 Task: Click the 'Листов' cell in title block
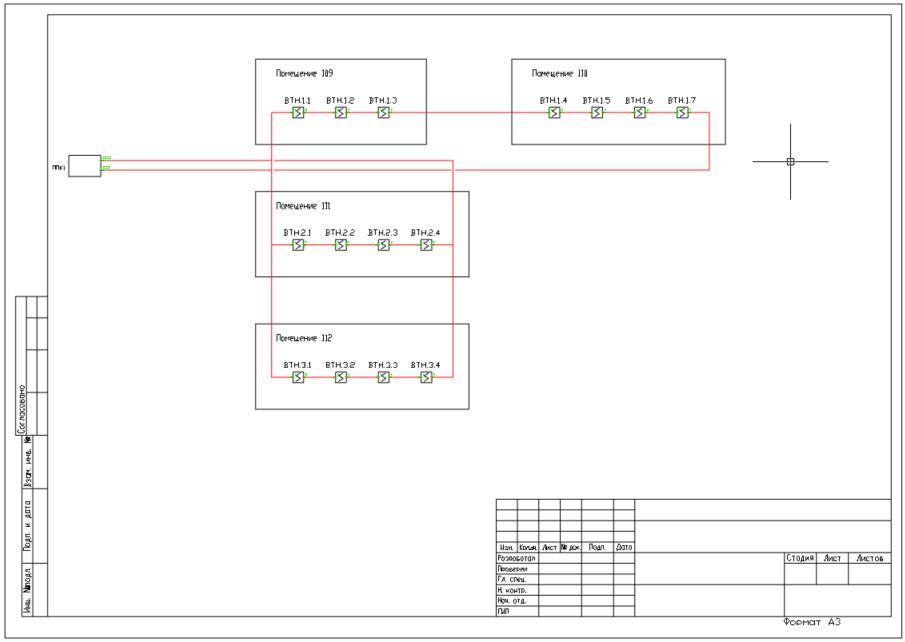click(868, 557)
